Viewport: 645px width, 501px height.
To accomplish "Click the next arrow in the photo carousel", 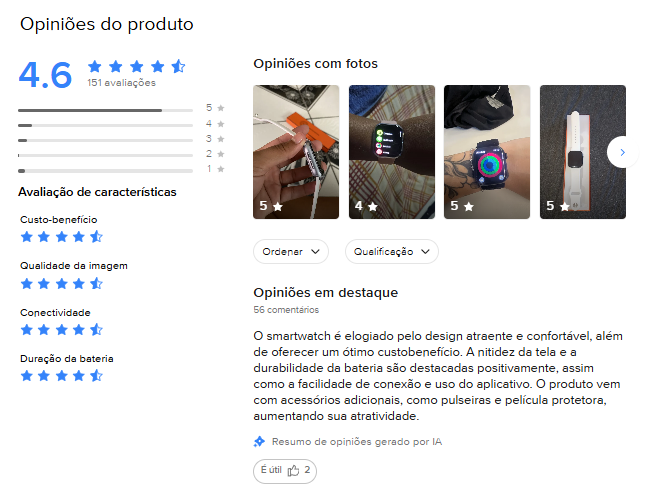I will click(x=622, y=152).
